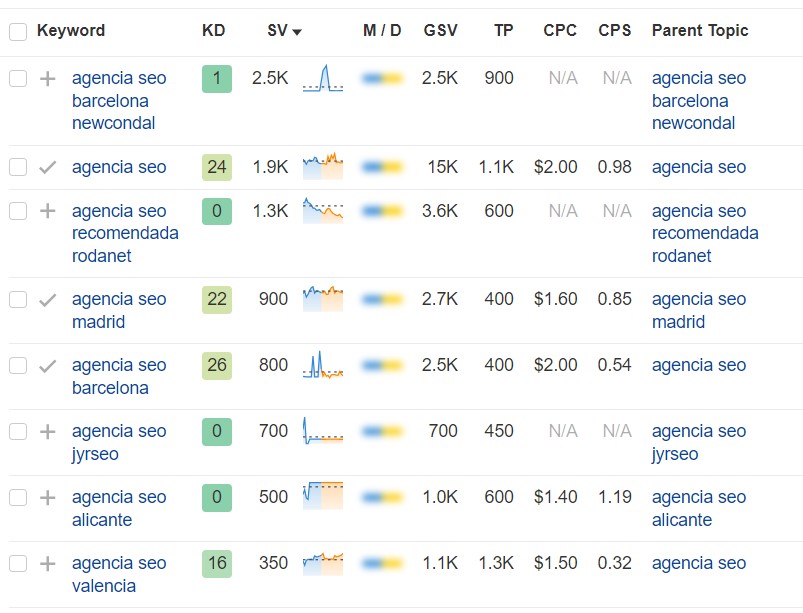The width and height of the screenshot is (803, 613).
Task: View trend sparkline for agencia seo barcelona 800
Action: pyautogui.click(x=323, y=365)
